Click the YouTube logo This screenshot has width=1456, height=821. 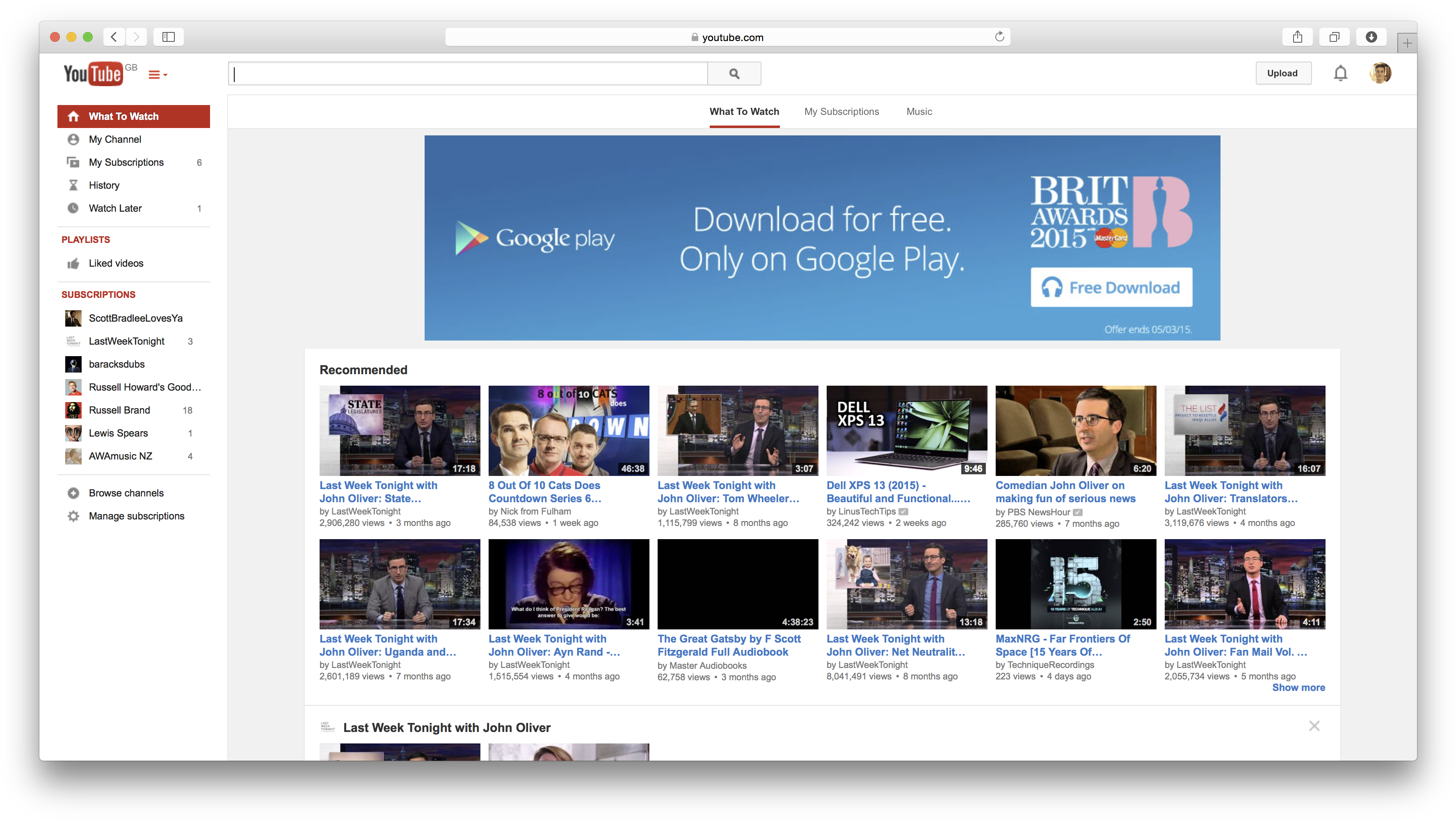pos(93,73)
